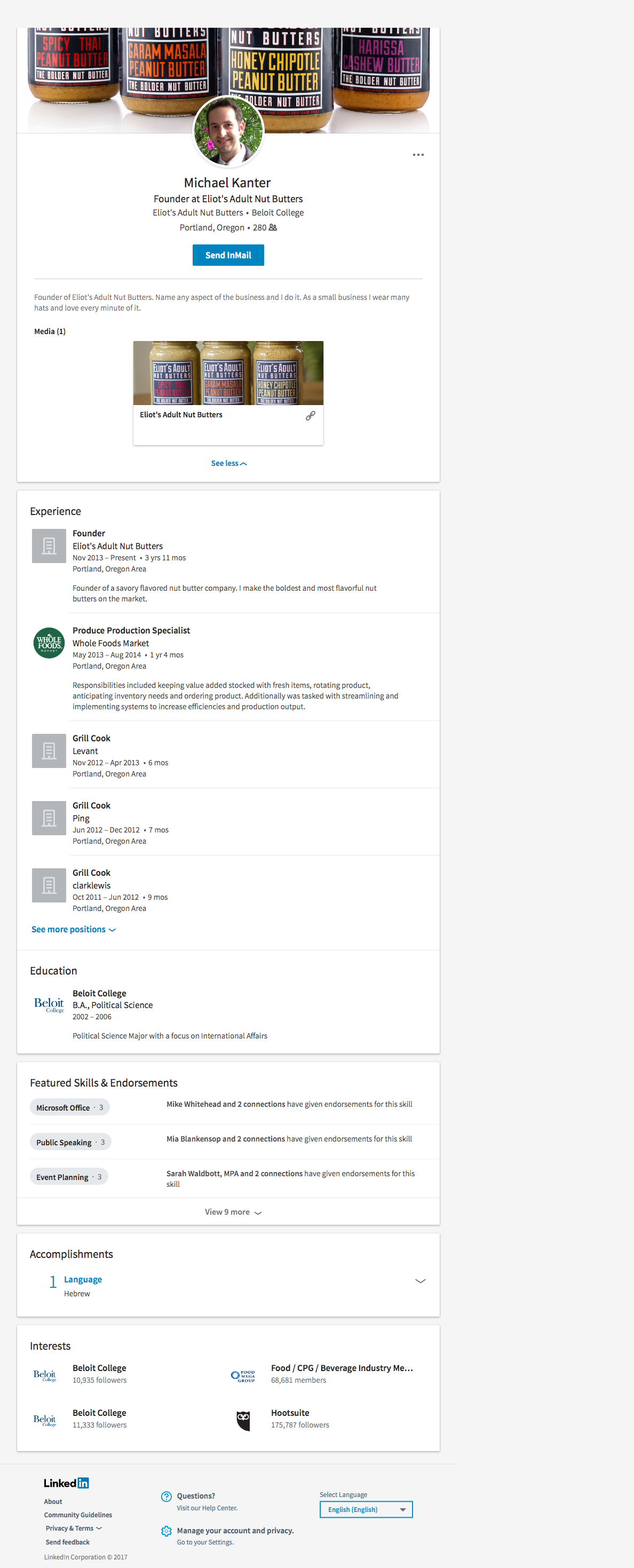Expand See more positions
This screenshot has height=1568, width=634.
point(74,930)
